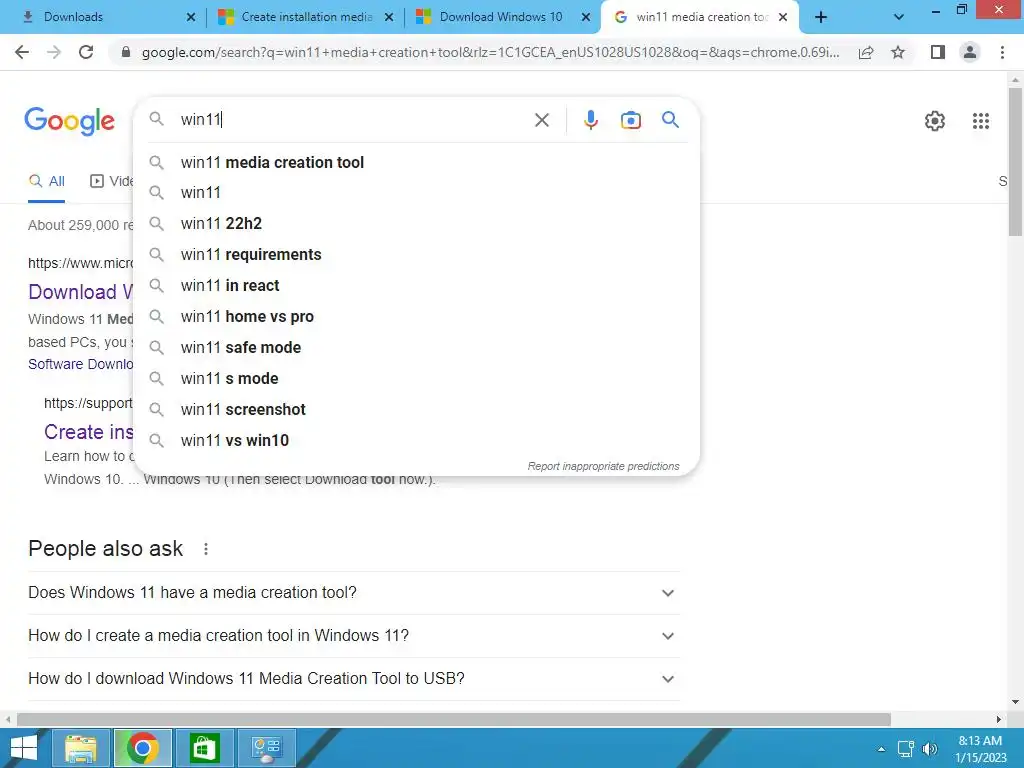
Task: Click the horizontal scrollbar thumb
Action: 453,720
